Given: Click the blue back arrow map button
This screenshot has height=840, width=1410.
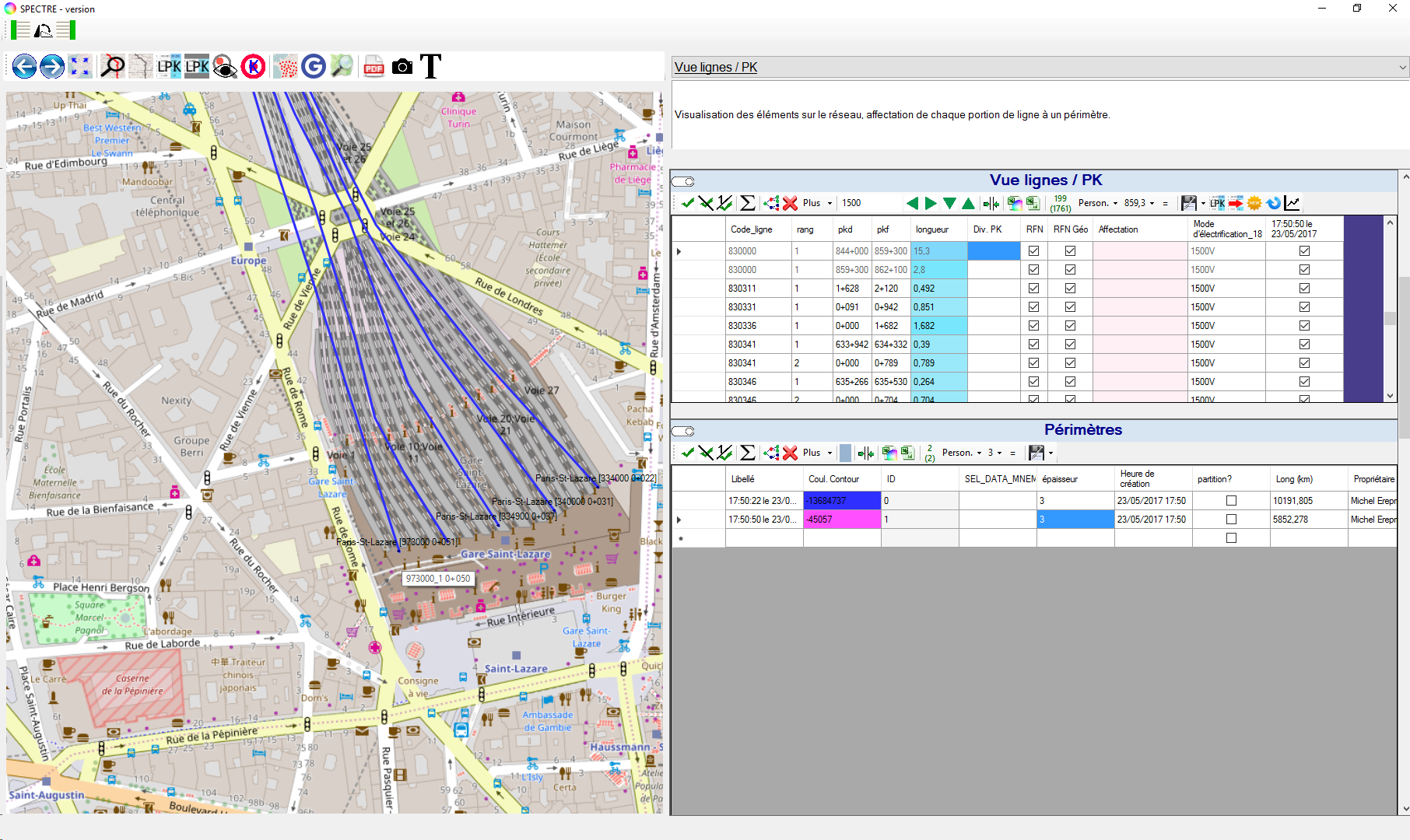Looking at the screenshot, I should pyautogui.click(x=25, y=67).
